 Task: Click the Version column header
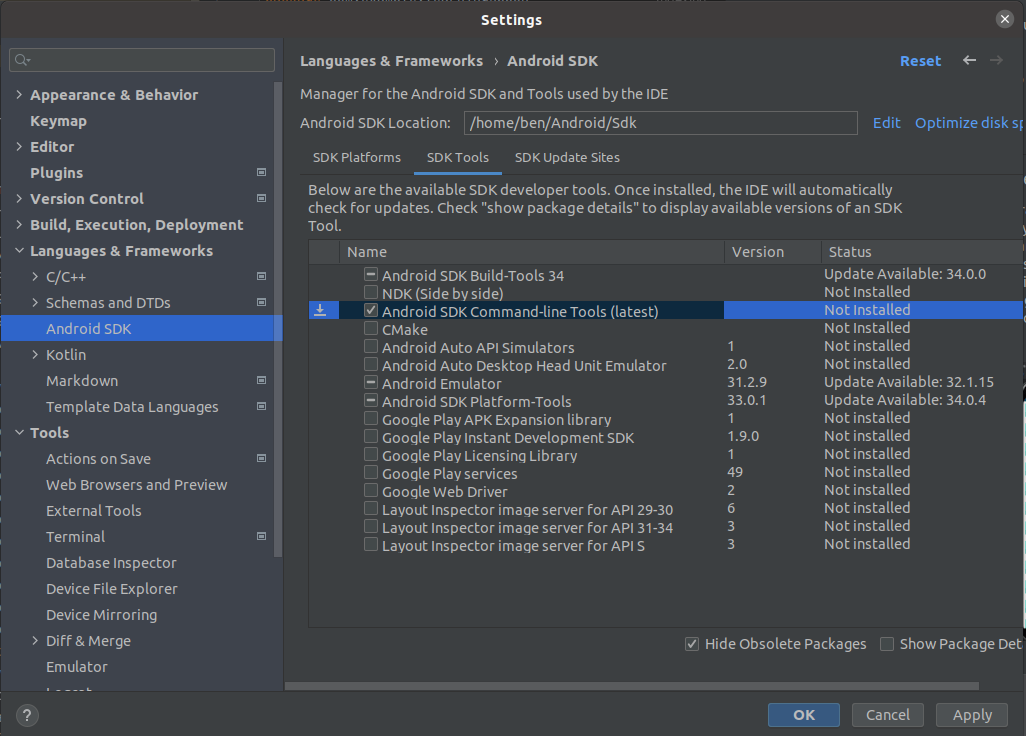(x=772, y=252)
